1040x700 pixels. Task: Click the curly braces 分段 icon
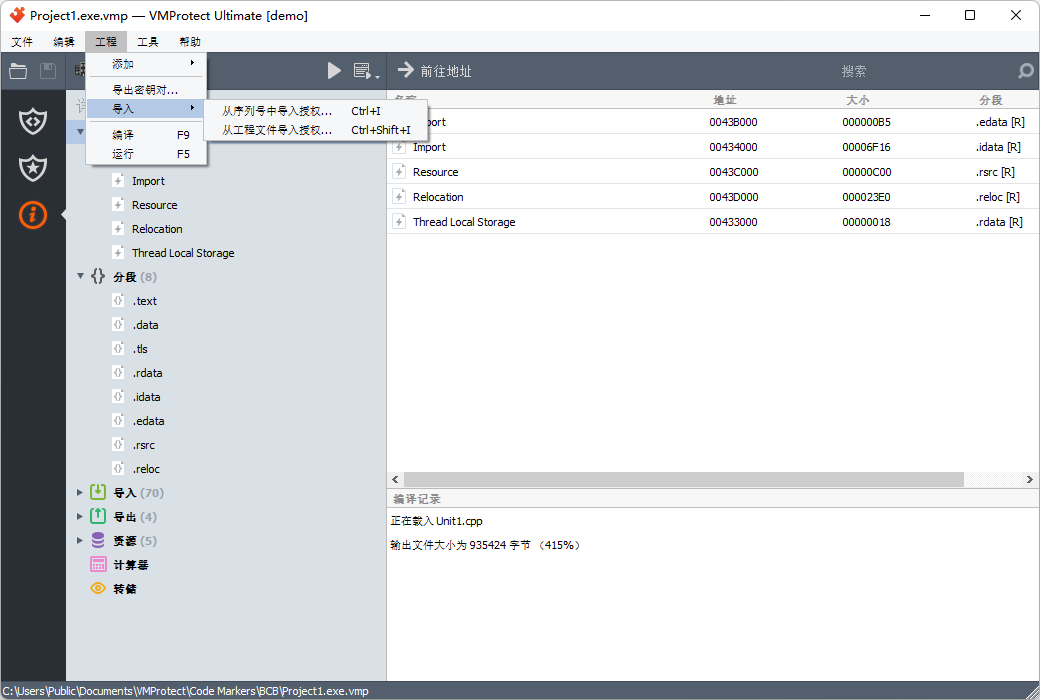pyautogui.click(x=98, y=276)
